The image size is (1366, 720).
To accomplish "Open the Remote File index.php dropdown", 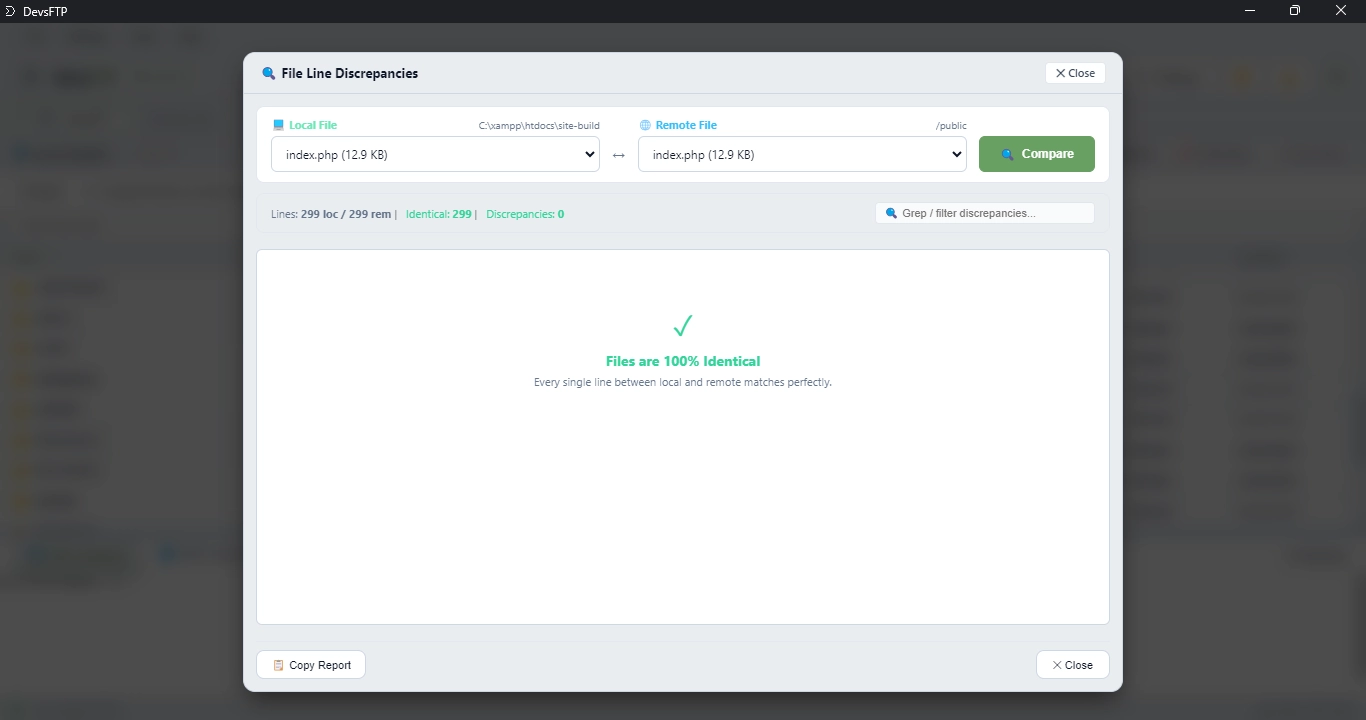I will (x=802, y=154).
